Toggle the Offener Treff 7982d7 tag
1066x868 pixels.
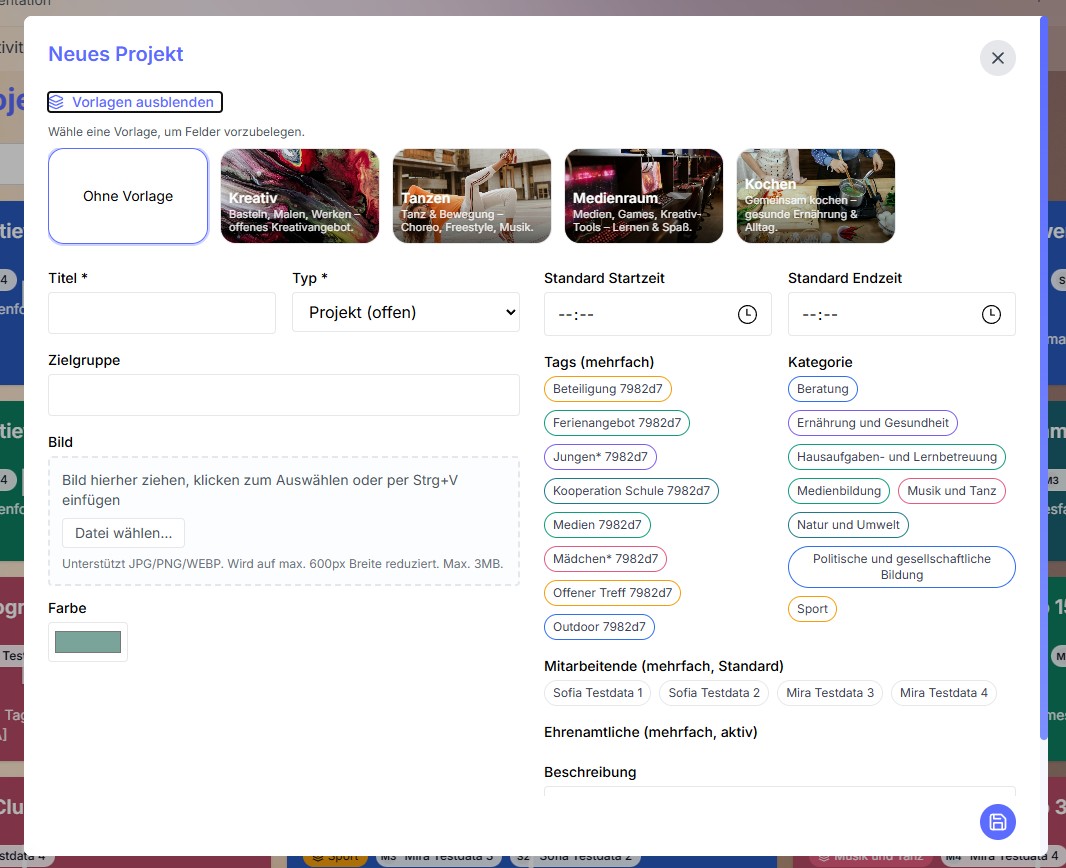pyautogui.click(x=612, y=593)
